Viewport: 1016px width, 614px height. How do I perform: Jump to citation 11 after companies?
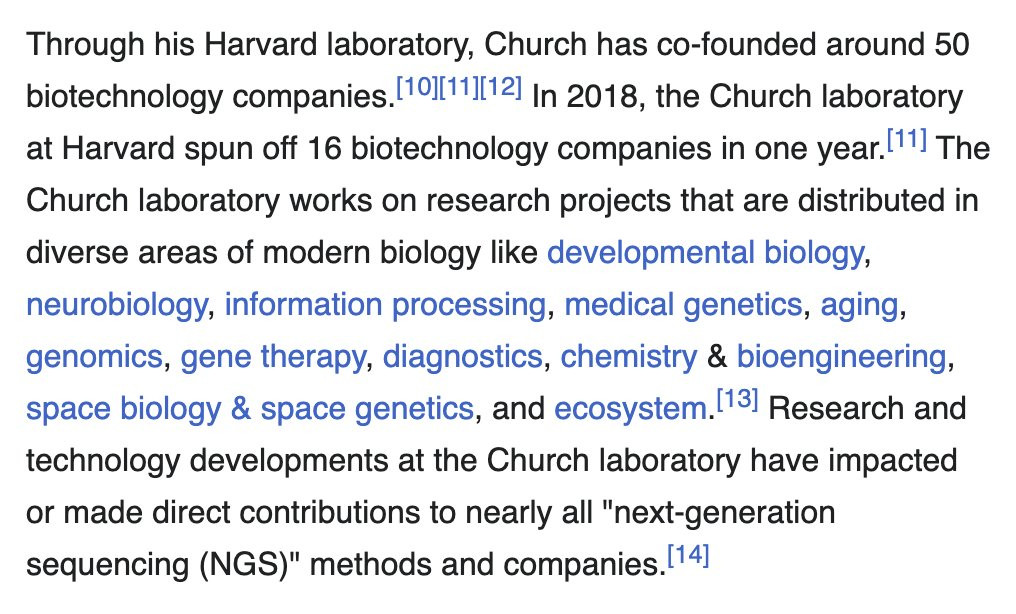pos(459,87)
